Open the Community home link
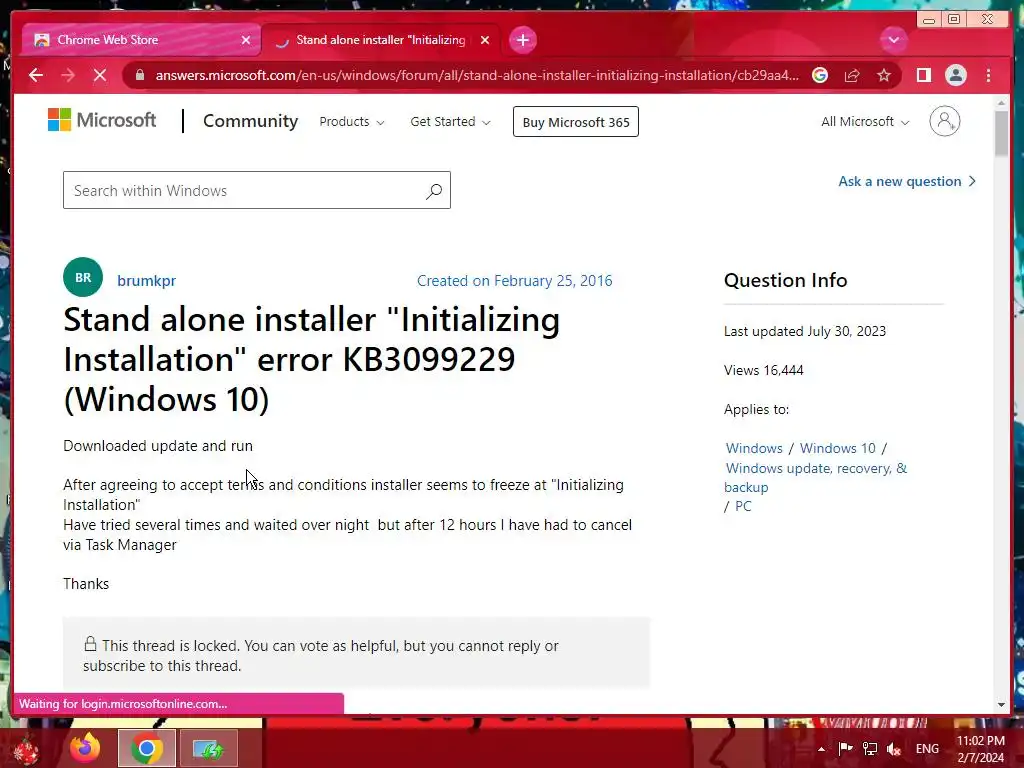 pyautogui.click(x=250, y=121)
